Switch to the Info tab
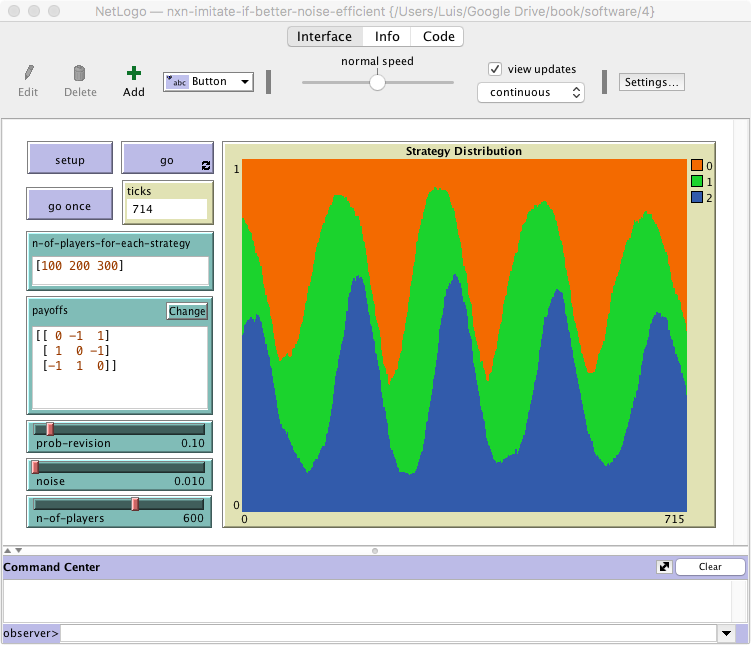Screen dimensions: 751x645 [x=387, y=36]
